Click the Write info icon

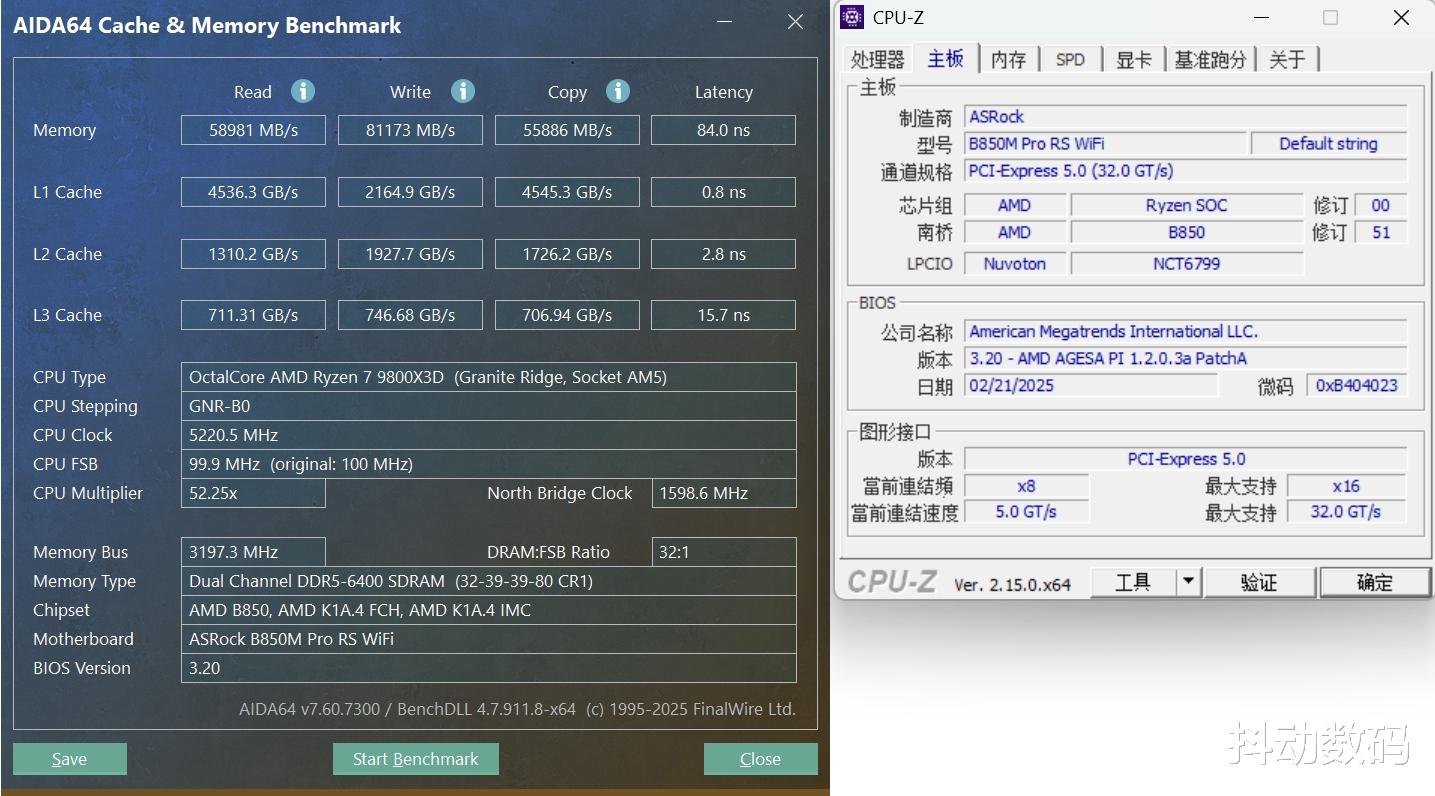(x=462, y=91)
